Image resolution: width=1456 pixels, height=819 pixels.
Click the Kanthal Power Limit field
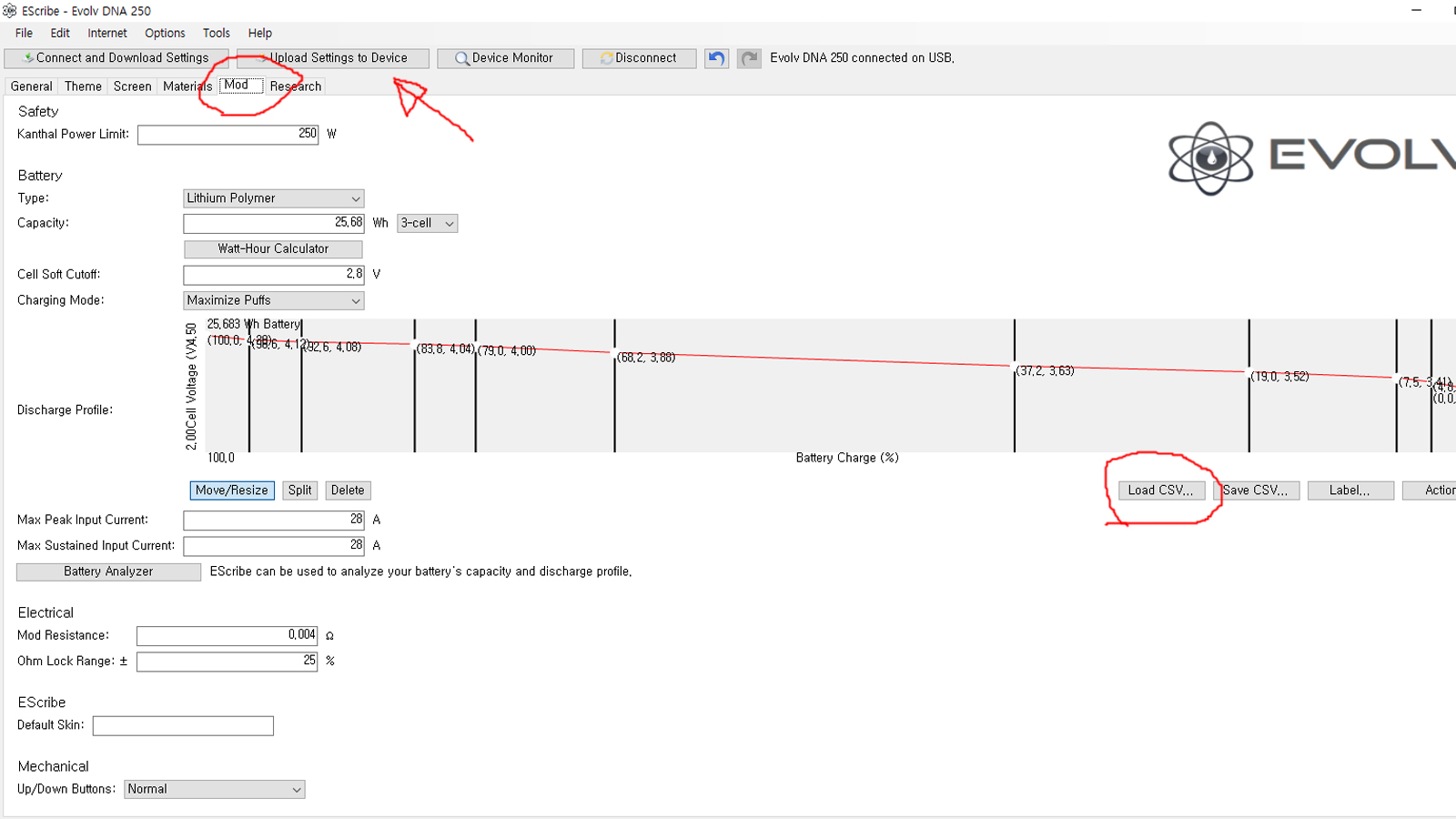(x=228, y=135)
